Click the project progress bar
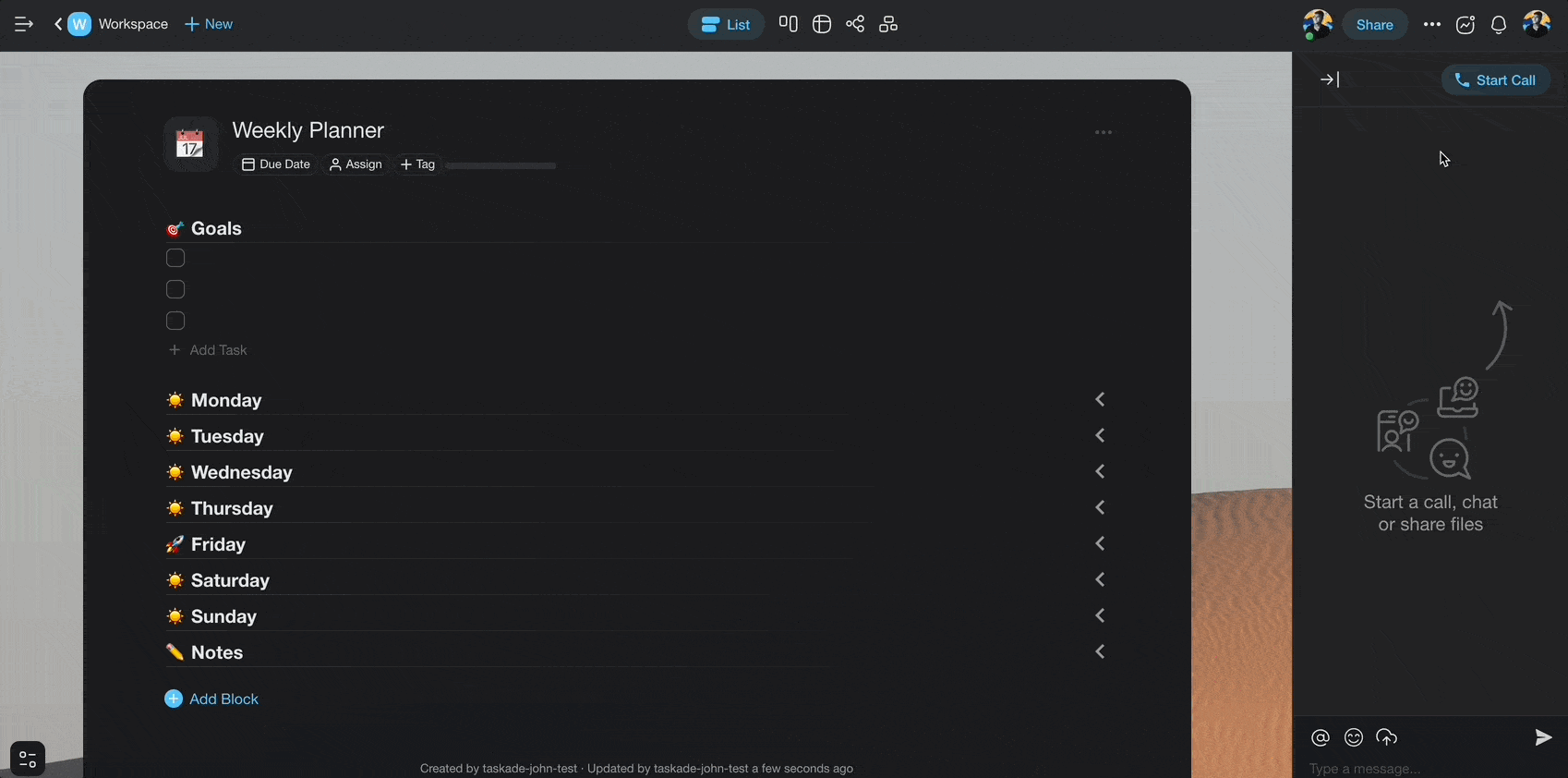The image size is (1568, 778). (x=501, y=166)
